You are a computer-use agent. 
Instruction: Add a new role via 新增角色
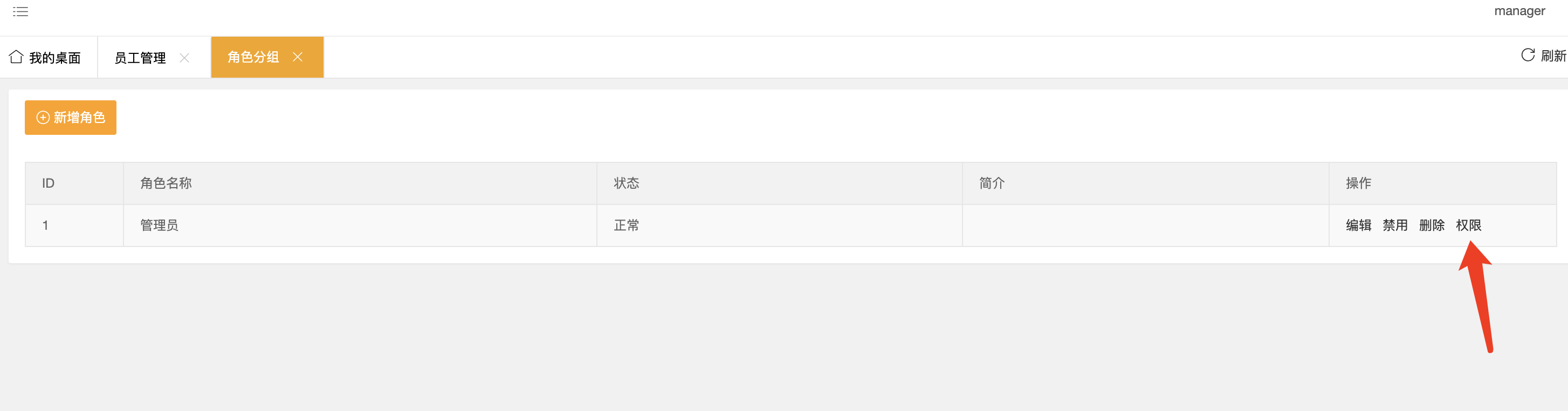[71, 118]
